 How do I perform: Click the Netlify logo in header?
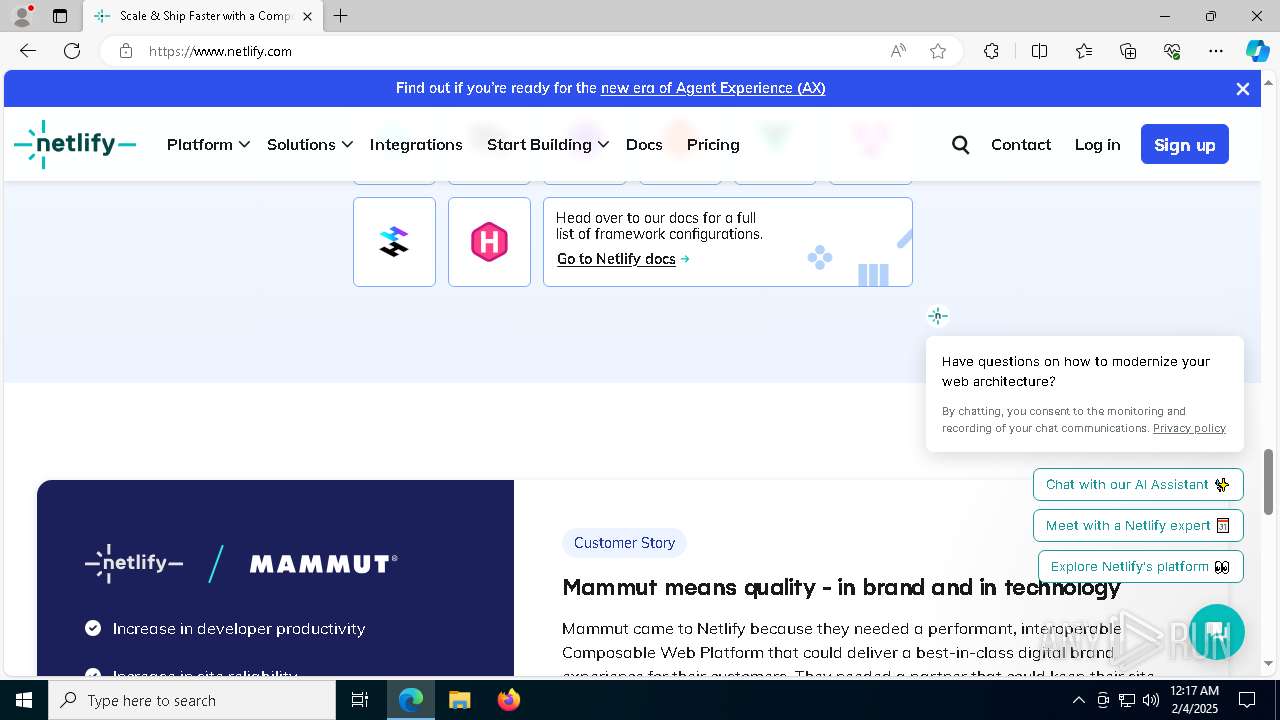[75, 144]
